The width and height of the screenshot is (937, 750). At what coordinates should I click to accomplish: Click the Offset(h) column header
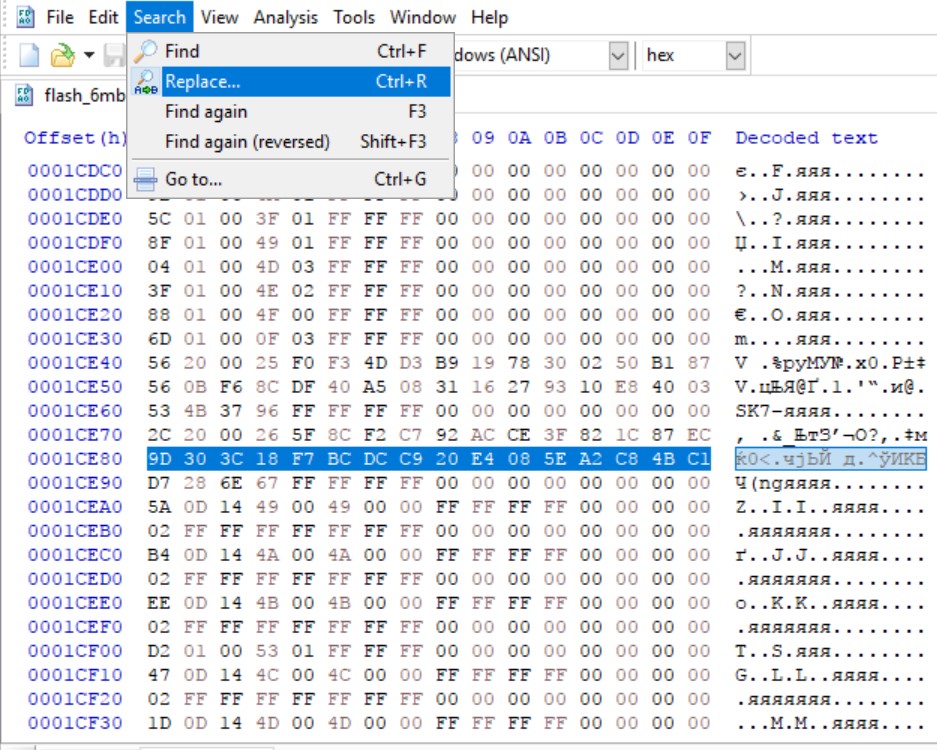pyautogui.click(x=76, y=138)
